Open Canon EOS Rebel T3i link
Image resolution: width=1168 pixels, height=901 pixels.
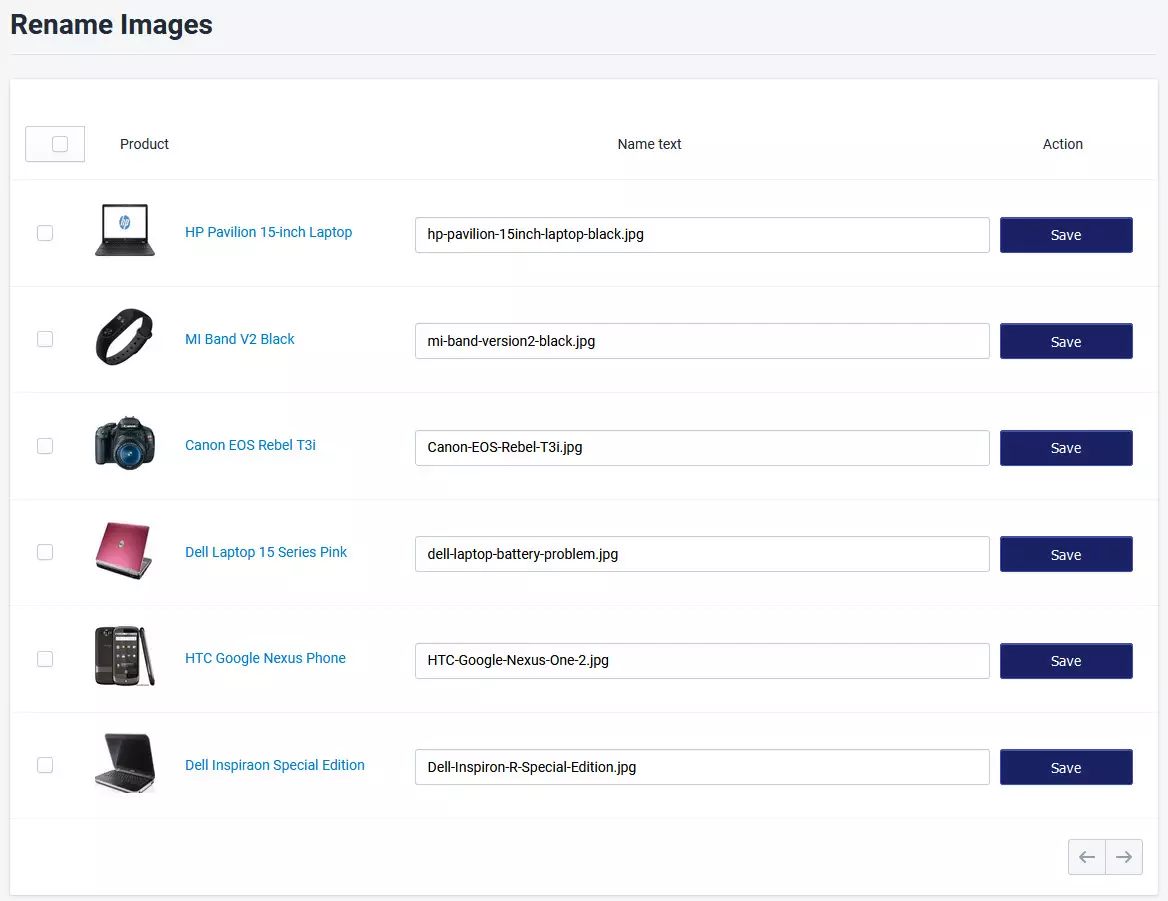250,445
